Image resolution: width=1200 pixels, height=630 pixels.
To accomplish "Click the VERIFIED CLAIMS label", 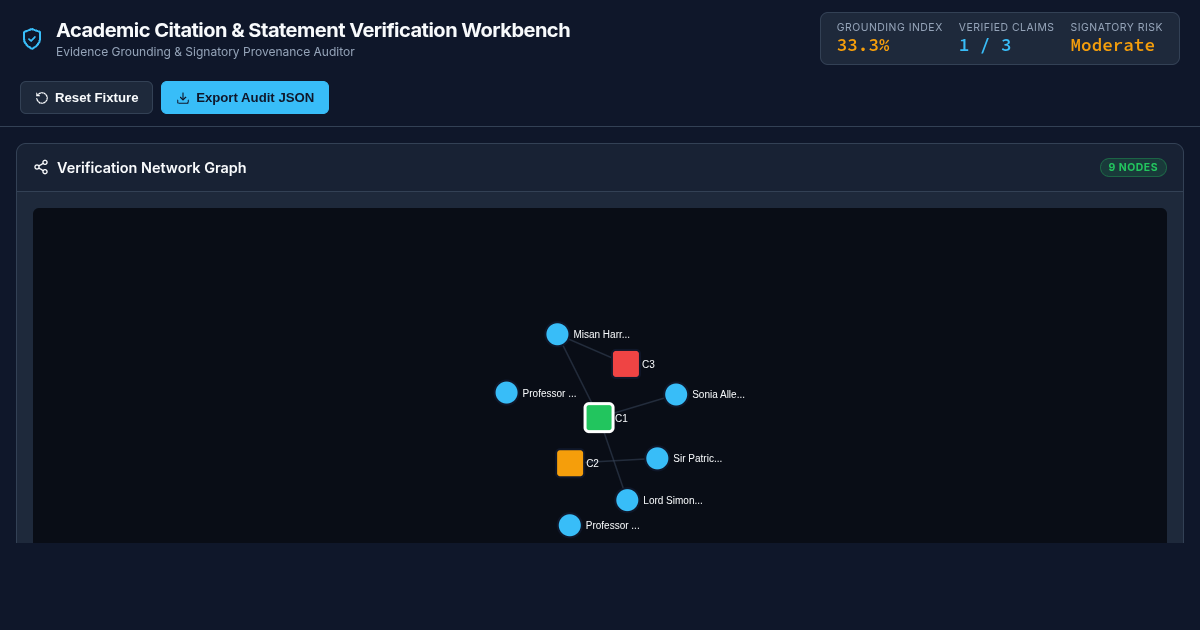I will 1007,27.
